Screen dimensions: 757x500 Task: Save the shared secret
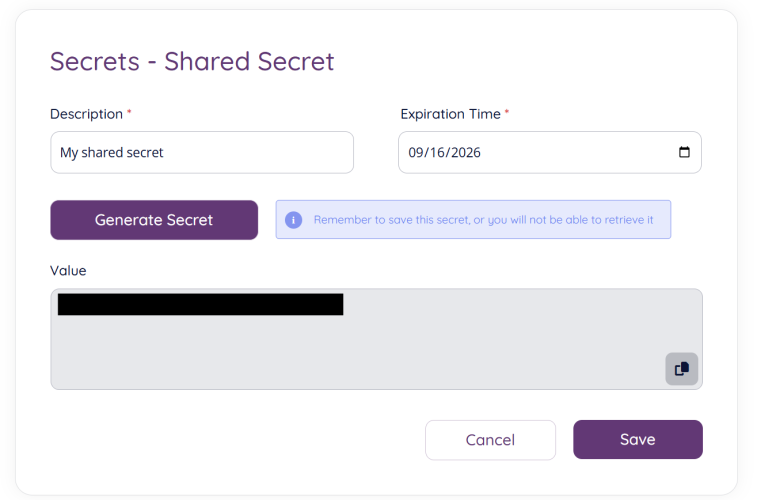tap(637, 440)
